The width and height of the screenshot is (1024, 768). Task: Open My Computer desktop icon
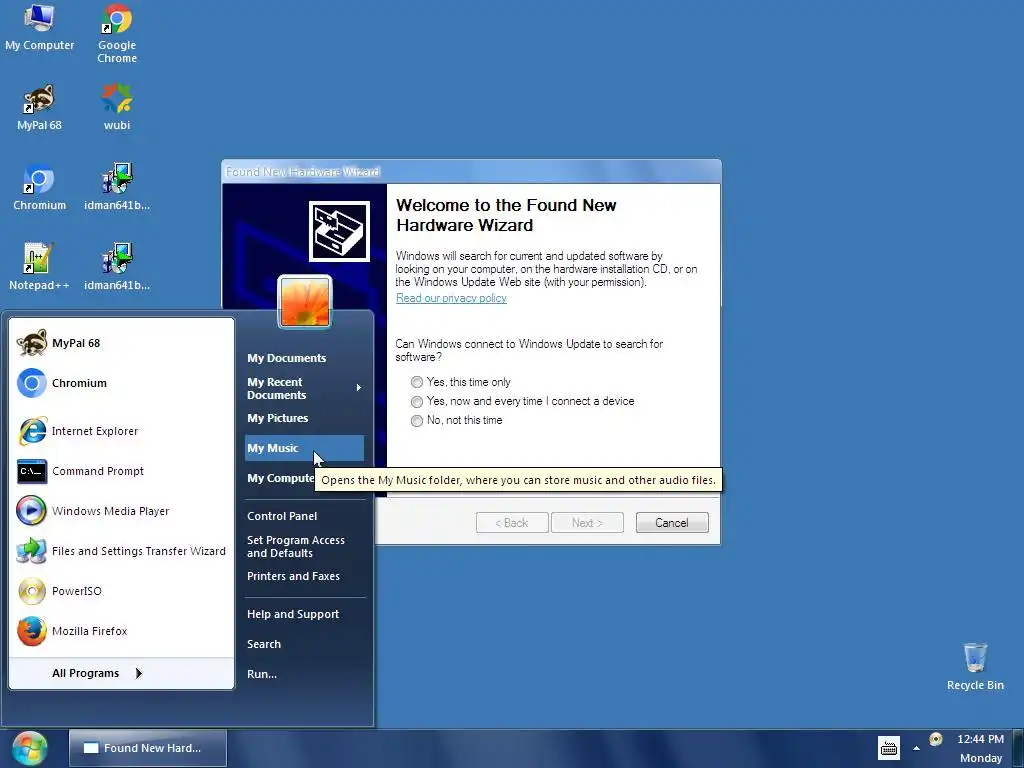click(39, 27)
